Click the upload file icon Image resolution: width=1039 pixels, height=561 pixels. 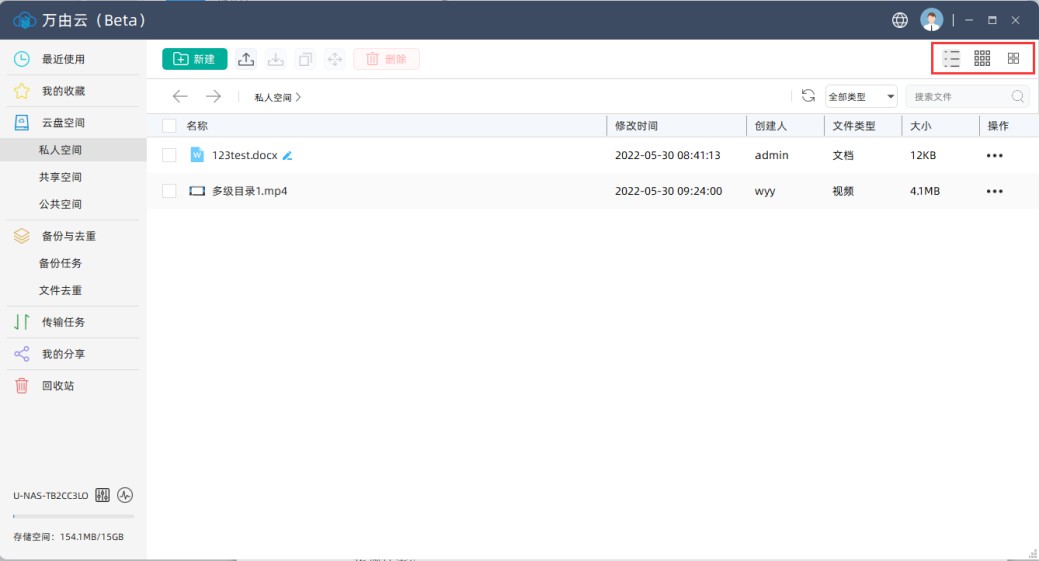click(x=246, y=59)
